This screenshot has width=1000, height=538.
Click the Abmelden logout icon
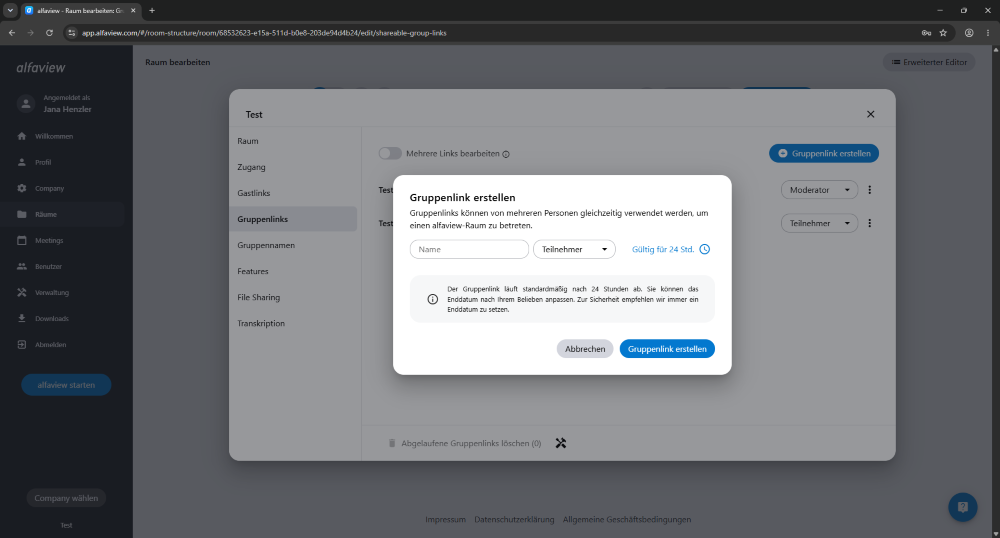(22, 344)
